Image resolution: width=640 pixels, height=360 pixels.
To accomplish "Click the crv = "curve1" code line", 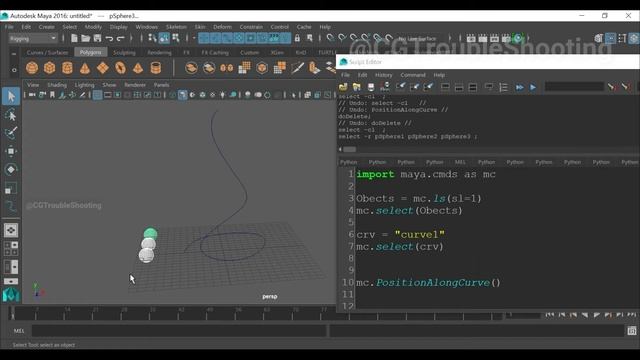I will (x=400, y=235).
